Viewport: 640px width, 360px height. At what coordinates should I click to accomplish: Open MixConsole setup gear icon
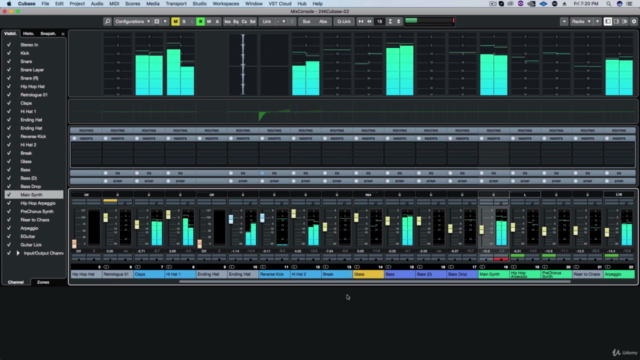(x=634, y=22)
